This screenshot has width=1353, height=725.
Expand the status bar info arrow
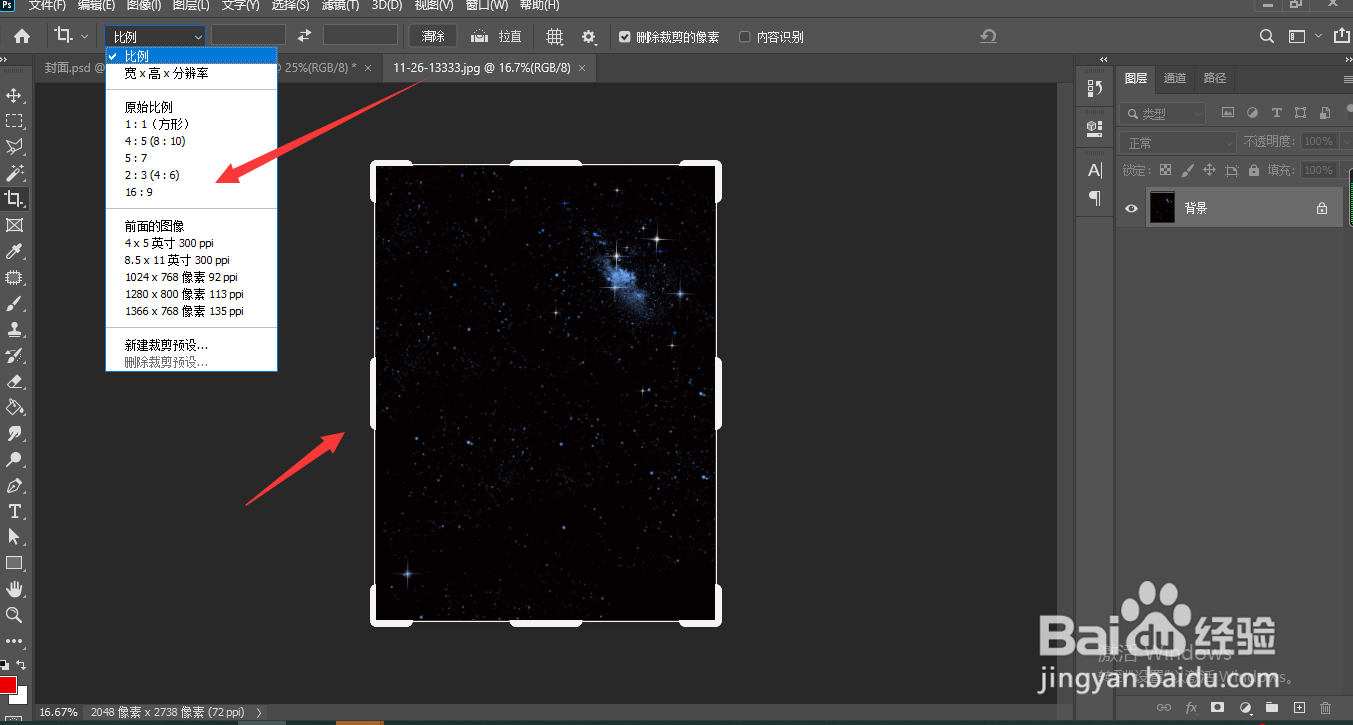(x=260, y=713)
